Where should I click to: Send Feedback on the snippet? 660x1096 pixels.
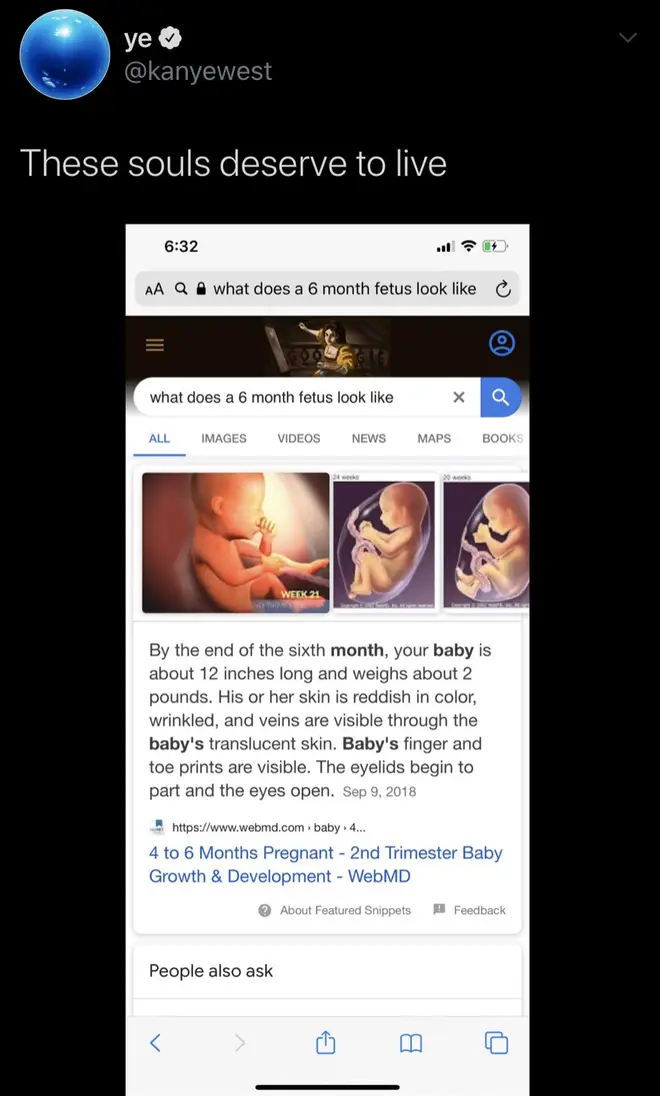469,910
